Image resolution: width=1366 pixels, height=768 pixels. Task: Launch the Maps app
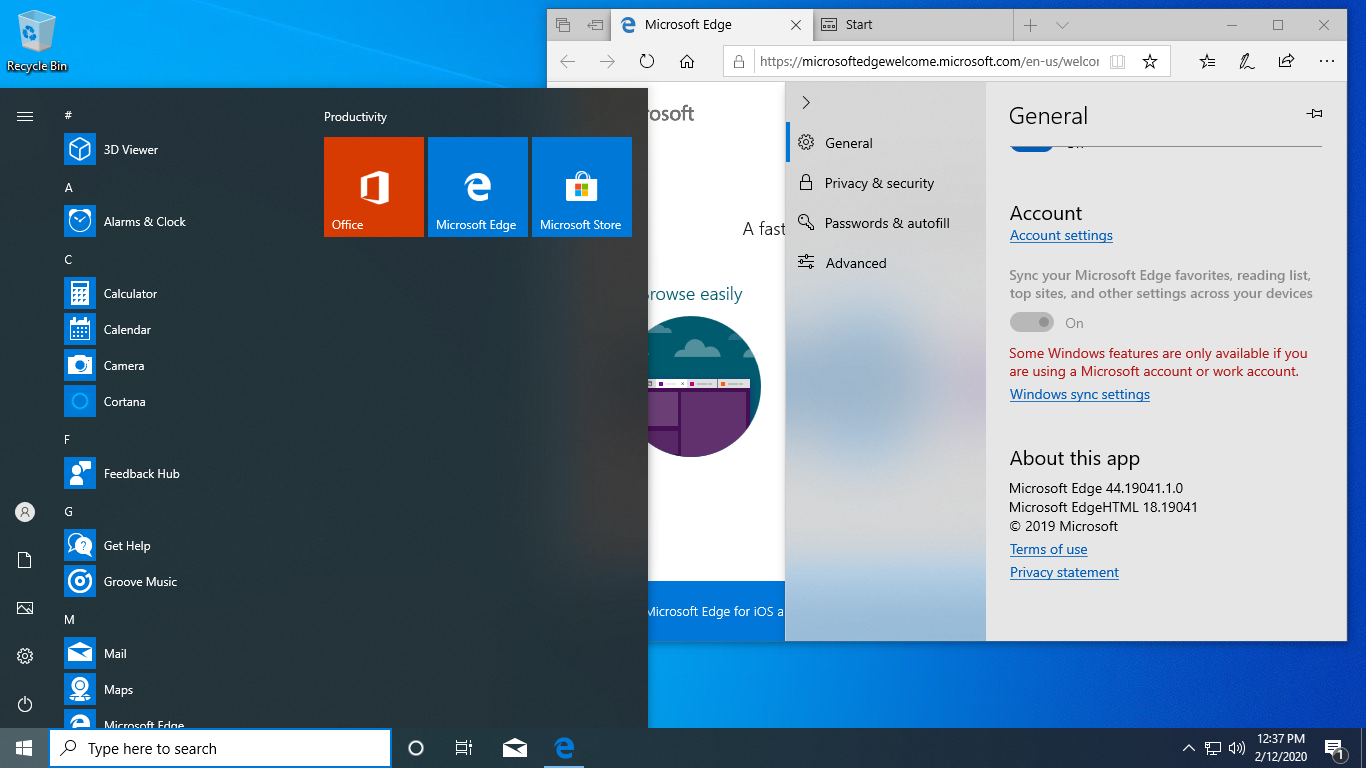click(180, 690)
